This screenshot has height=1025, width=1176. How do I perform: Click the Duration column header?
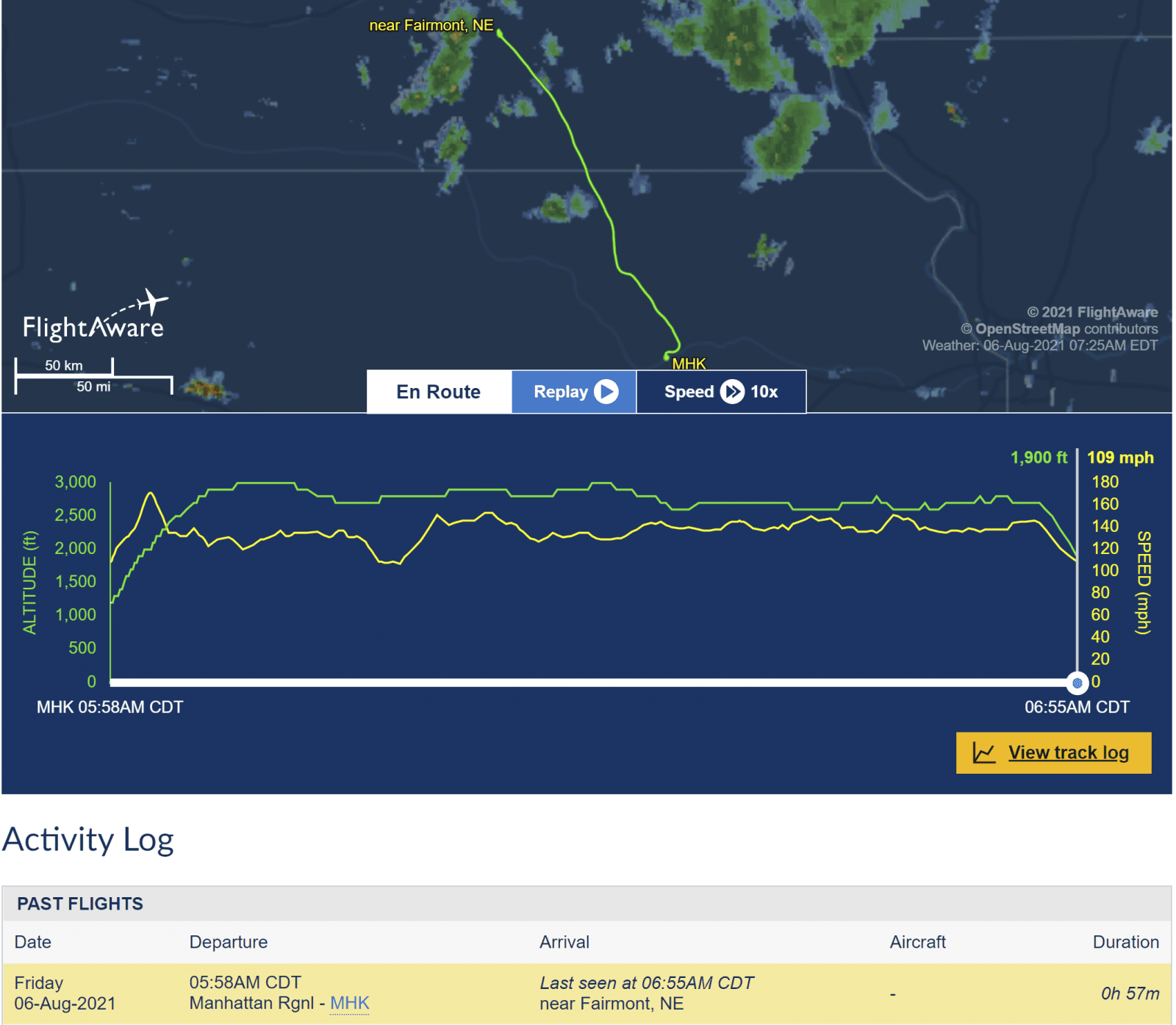[x=1125, y=942]
